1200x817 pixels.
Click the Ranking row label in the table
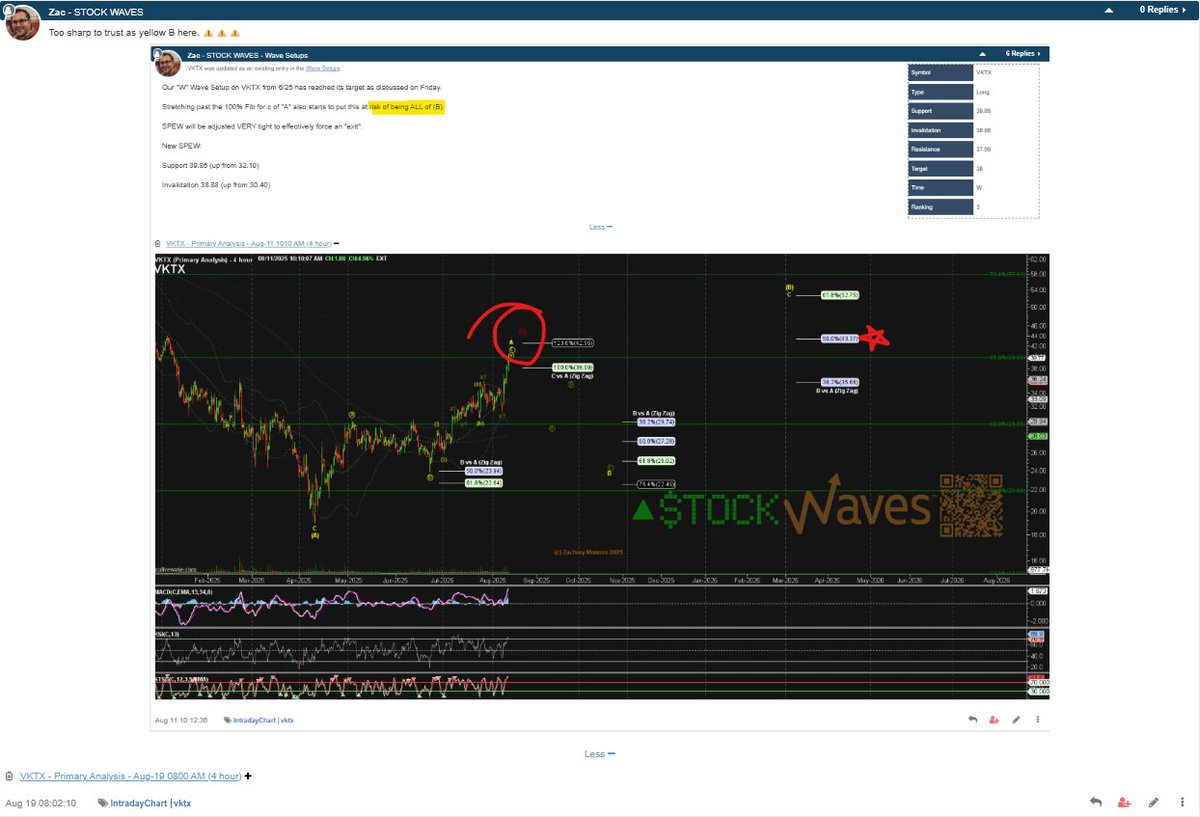click(938, 206)
